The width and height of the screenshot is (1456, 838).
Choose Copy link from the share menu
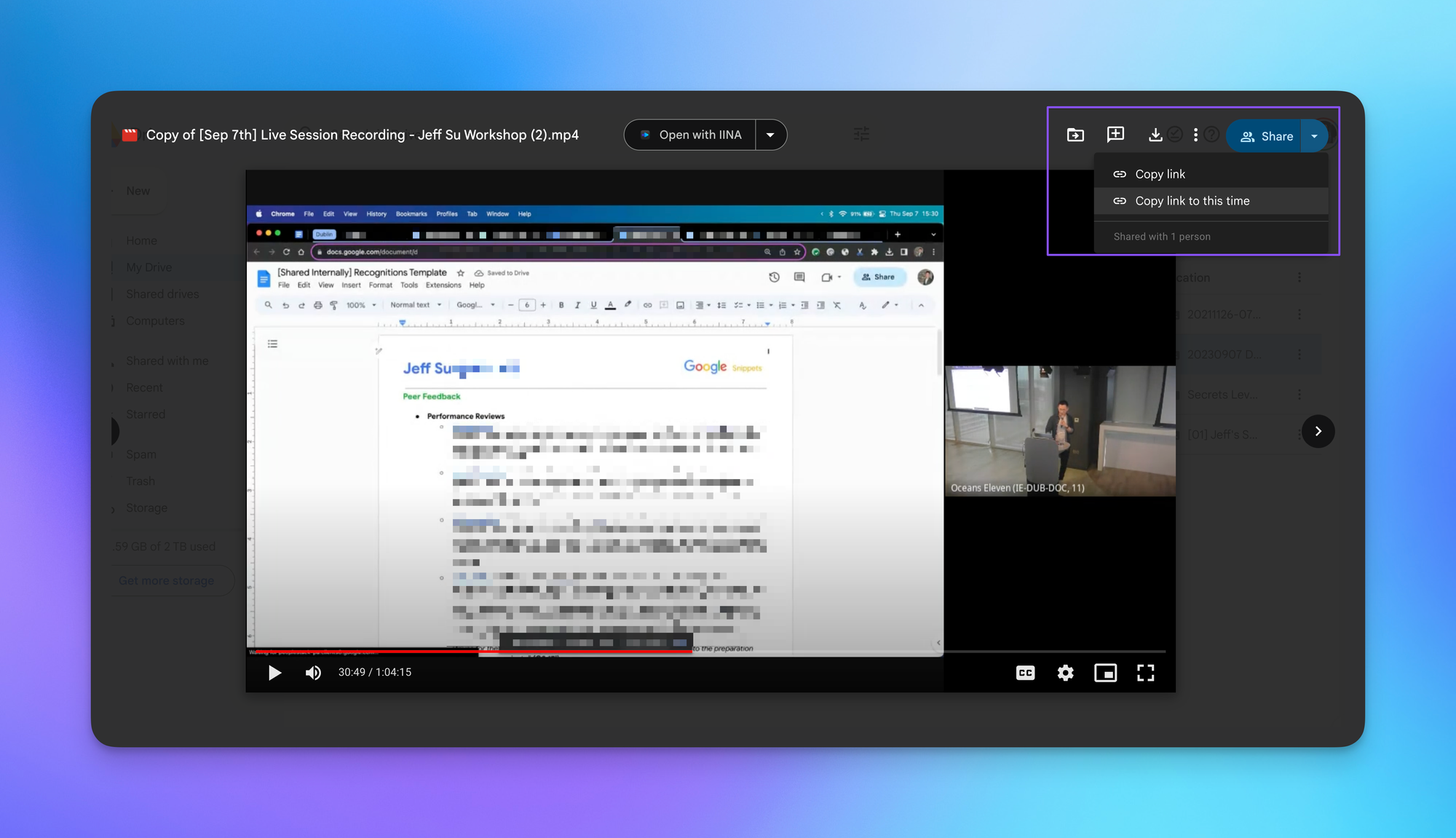(1211, 174)
